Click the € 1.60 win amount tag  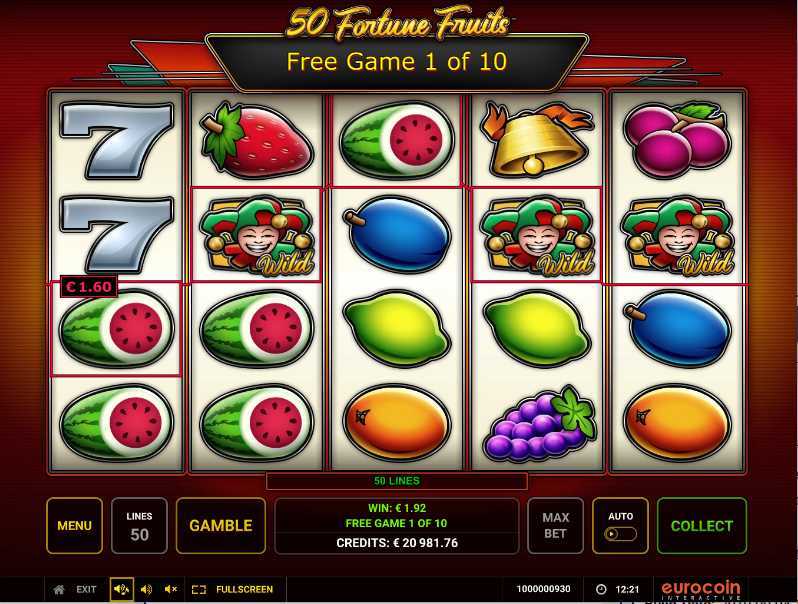point(89,286)
